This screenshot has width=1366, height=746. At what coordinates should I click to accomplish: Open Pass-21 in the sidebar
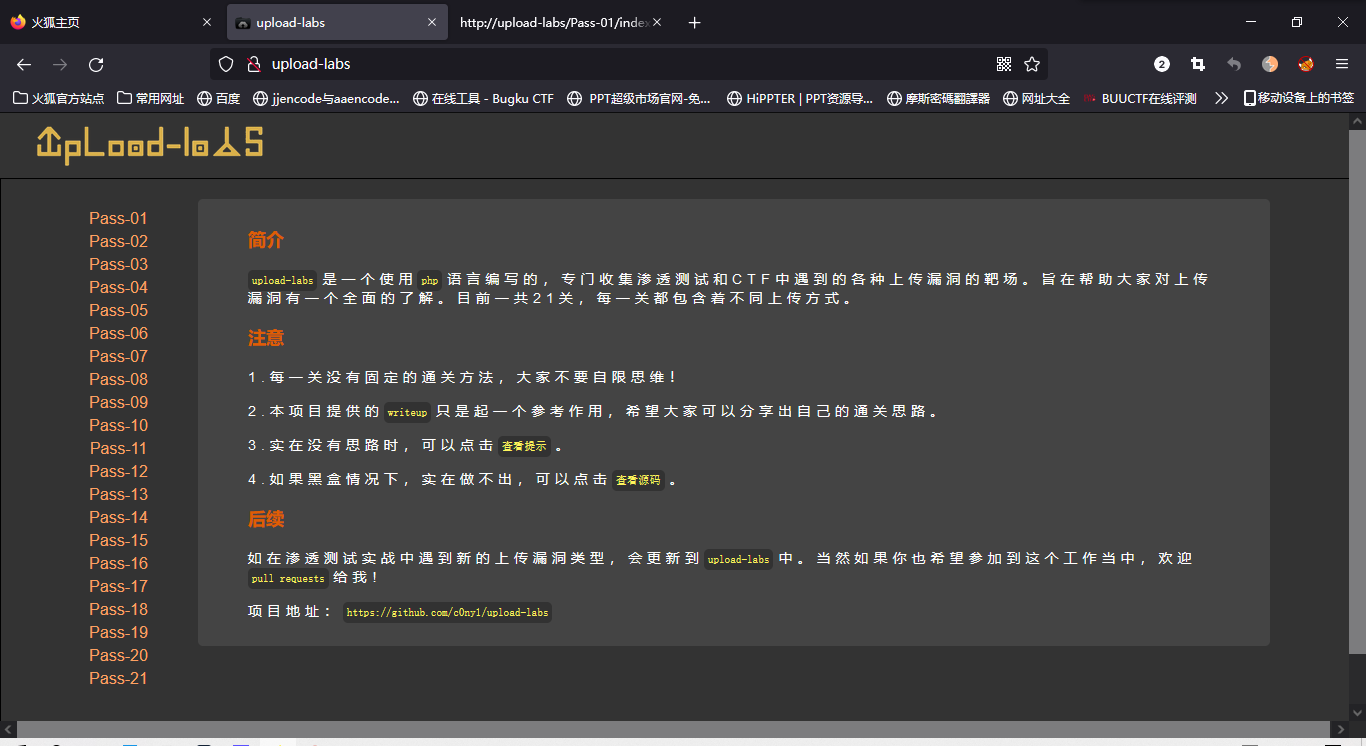coord(118,678)
